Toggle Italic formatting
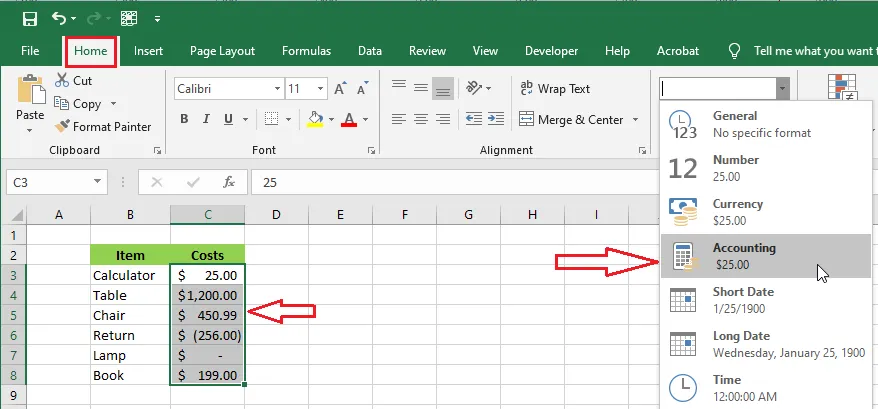The image size is (878, 409). tap(206, 119)
